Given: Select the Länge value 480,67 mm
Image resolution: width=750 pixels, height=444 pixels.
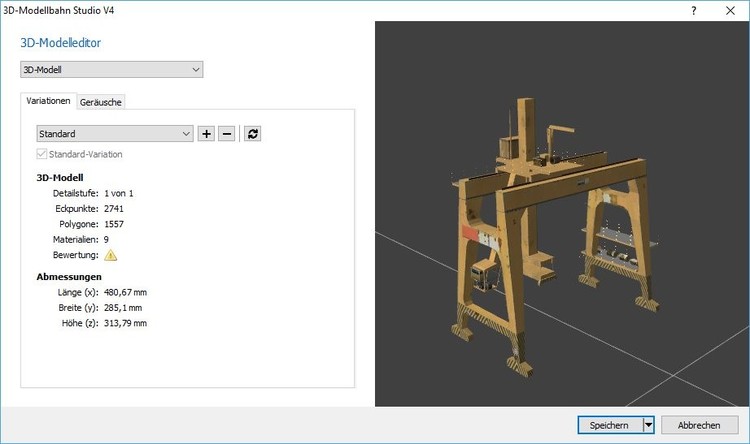Looking at the screenshot, I should click(125, 292).
